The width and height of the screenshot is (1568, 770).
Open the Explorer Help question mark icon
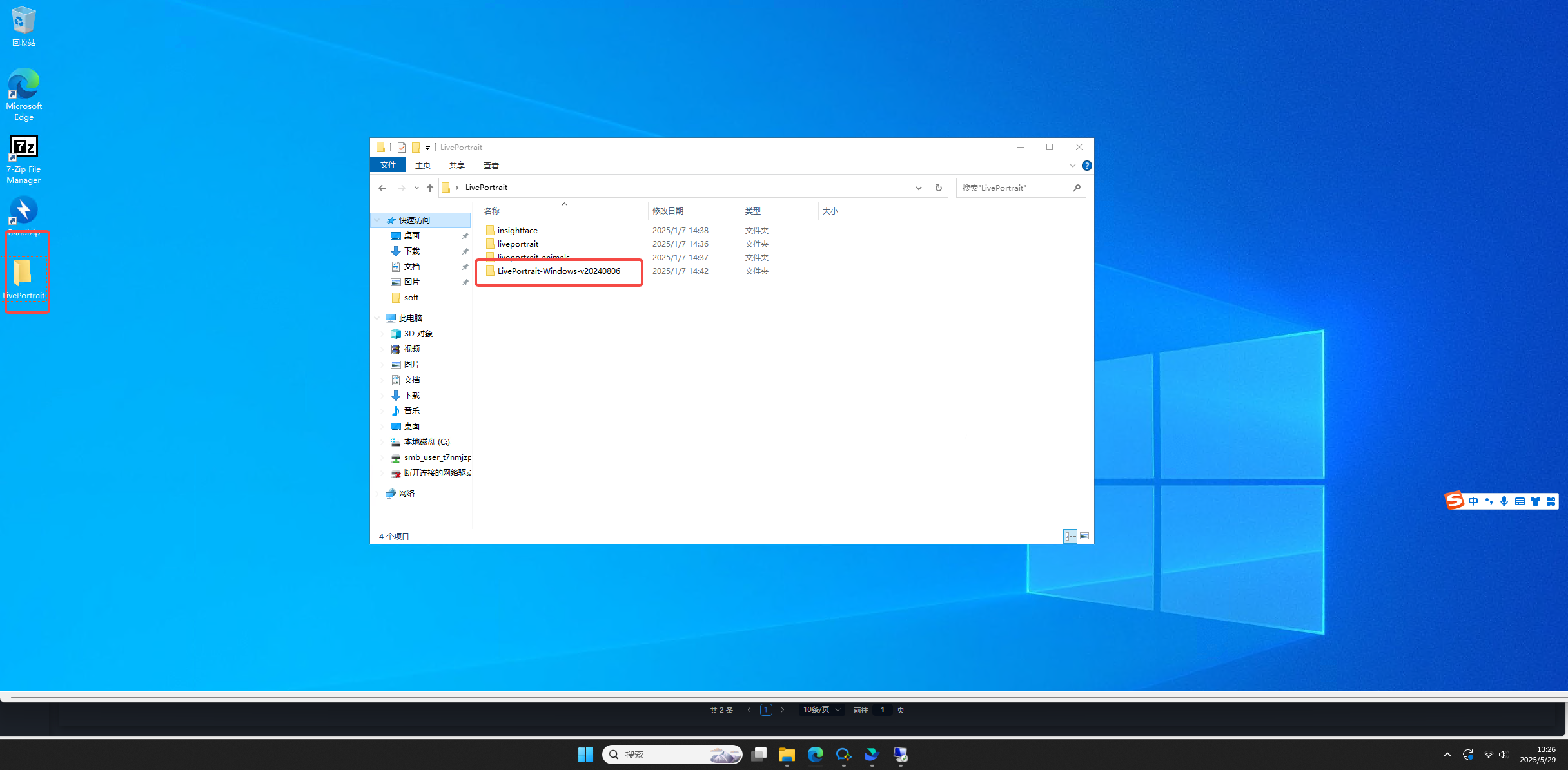click(x=1087, y=166)
